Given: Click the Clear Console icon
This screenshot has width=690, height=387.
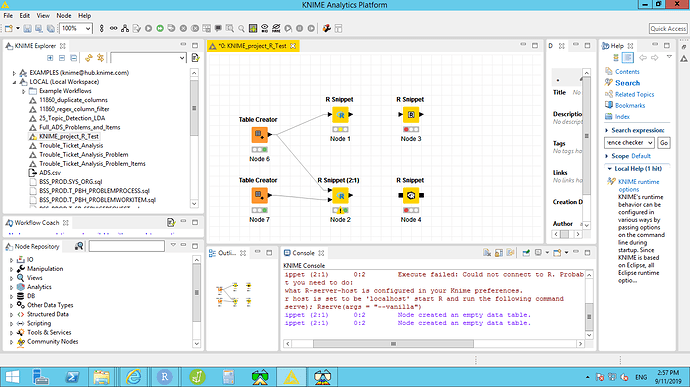Looking at the screenshot, I should 487,253.
